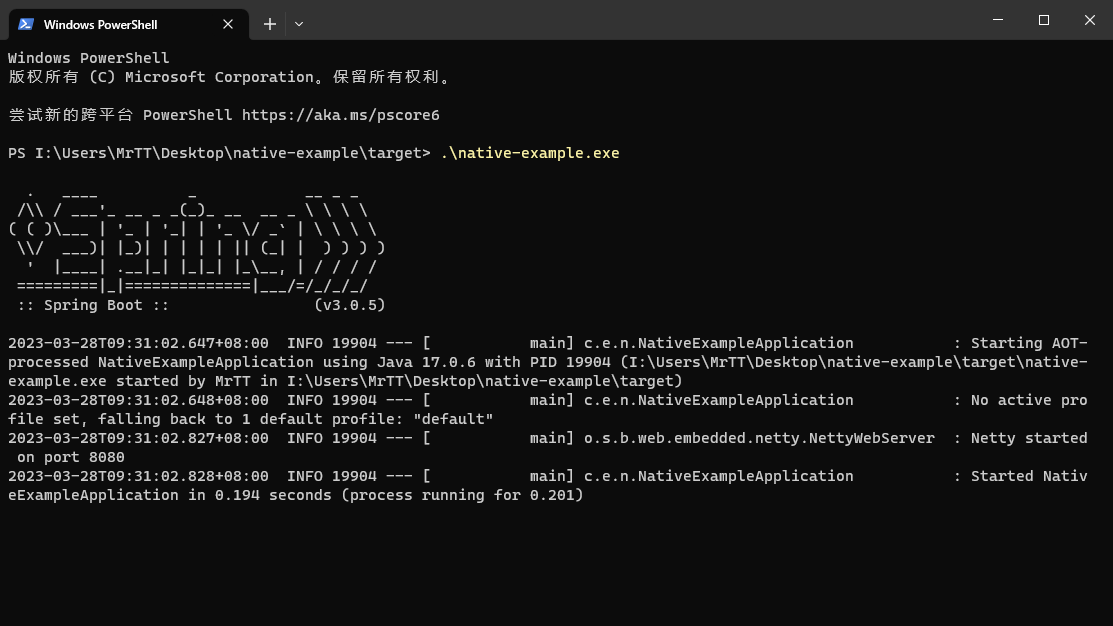Click the ':: Spring Boot ::' label

93,305
